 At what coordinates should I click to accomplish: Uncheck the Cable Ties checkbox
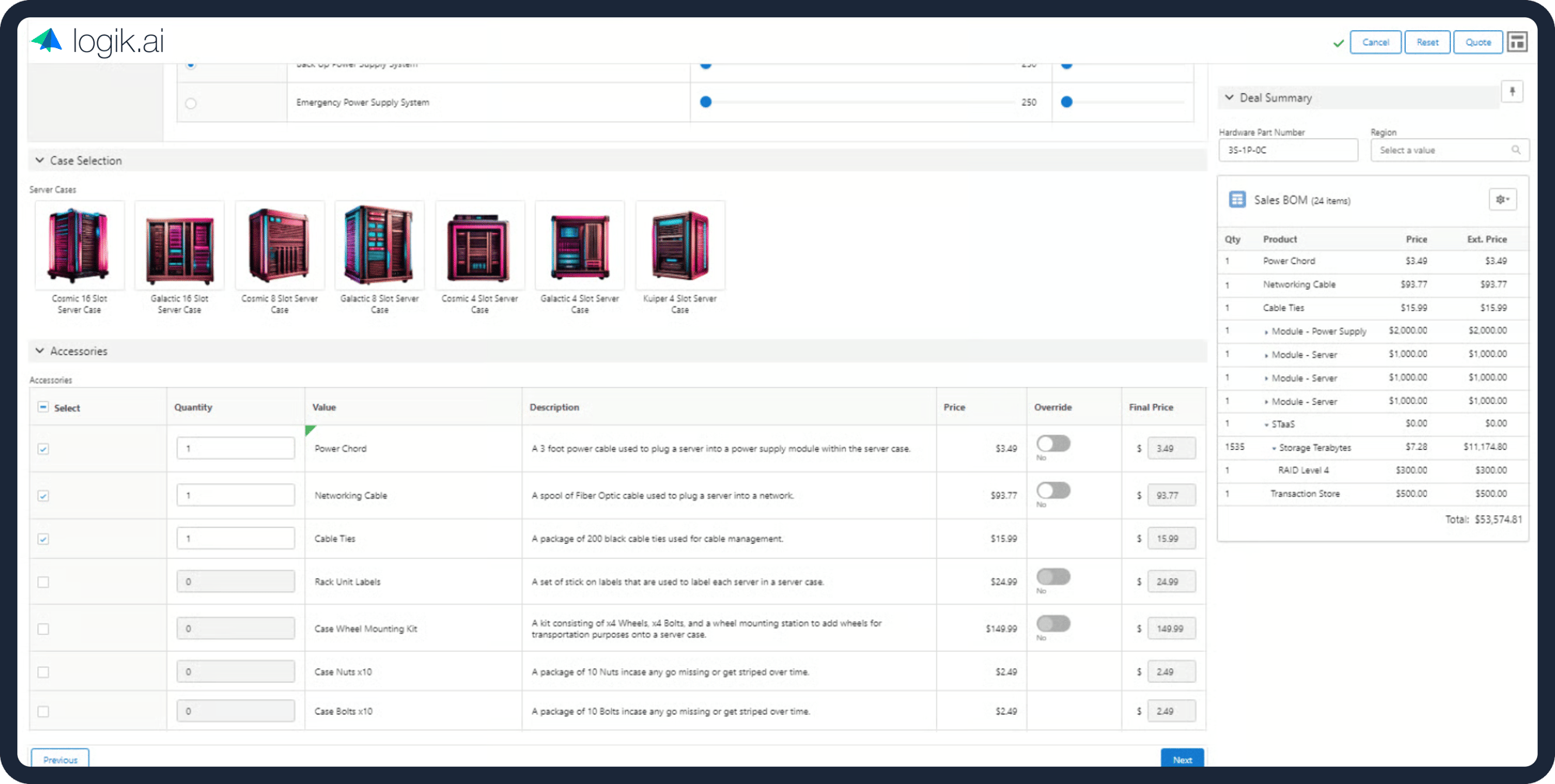(44, 539)
